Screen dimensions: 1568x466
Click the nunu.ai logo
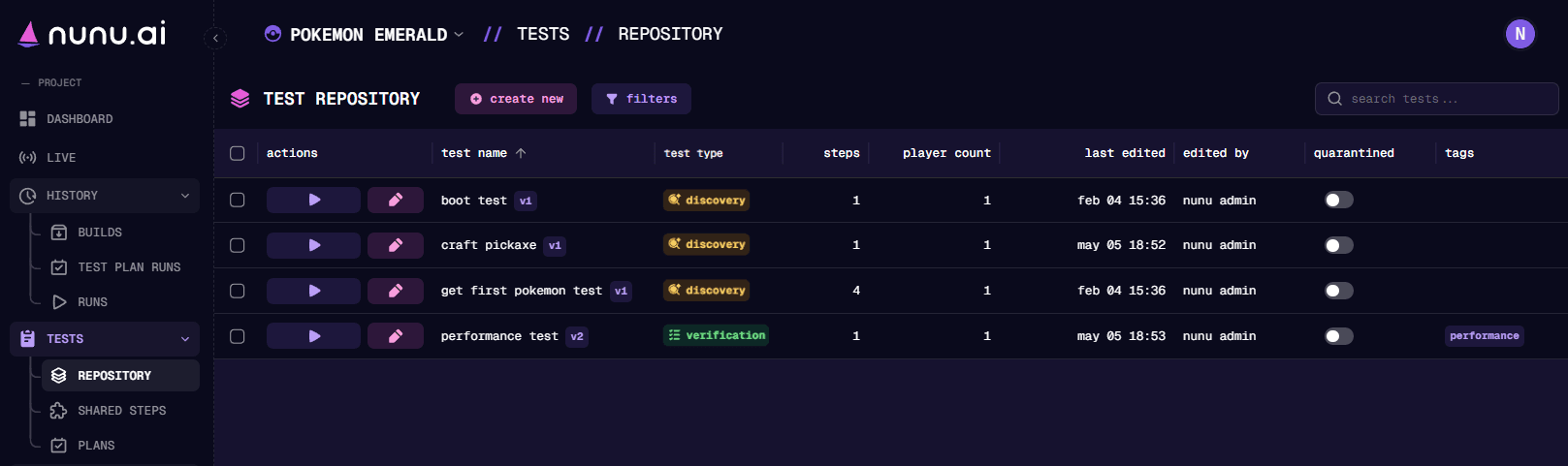click(x=92, y=34)
